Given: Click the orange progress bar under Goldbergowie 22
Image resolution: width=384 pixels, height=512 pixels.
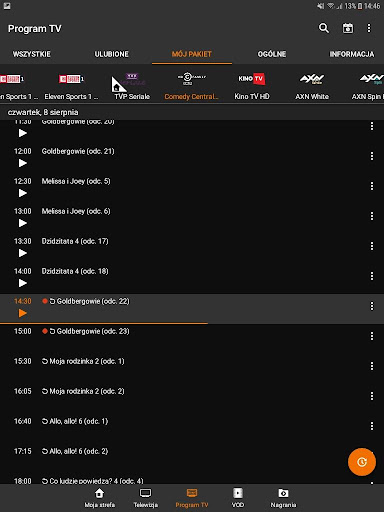Looking at the screenshot, I should point(104,323).
